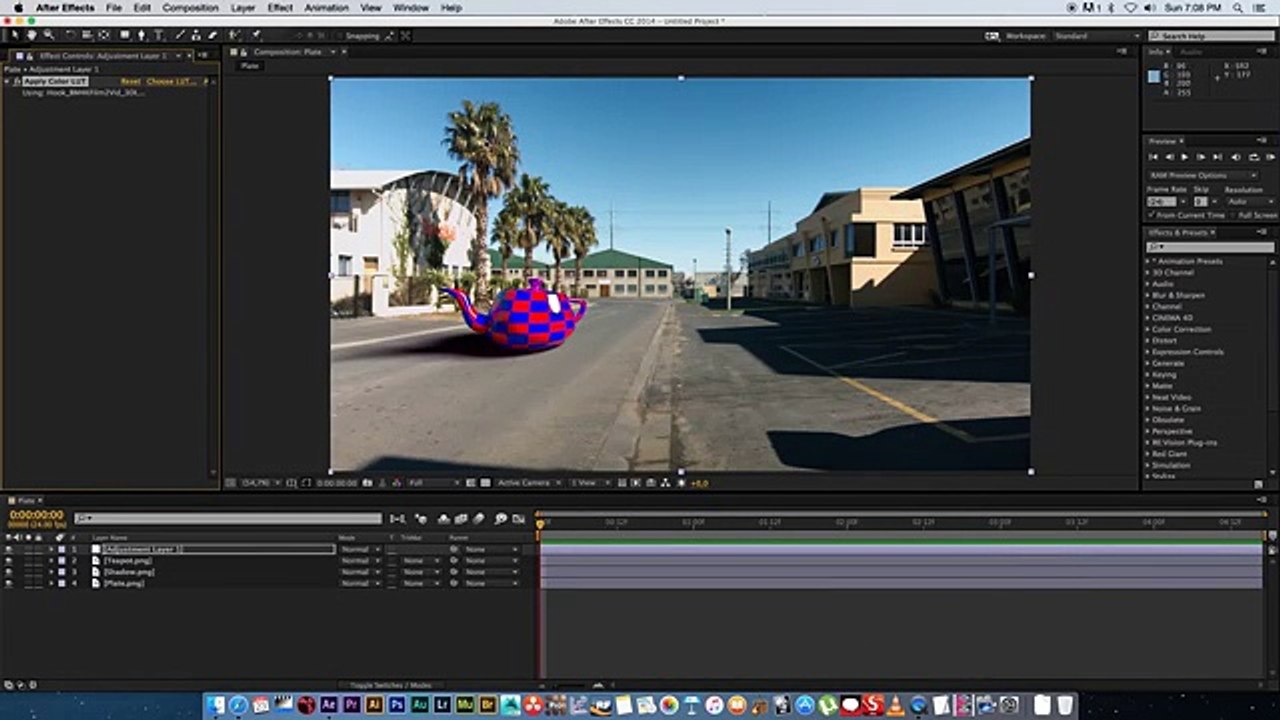The width and height of the screenshot is (1280, 720).
Task: Expand Color Correction effects category
Action: [1147, 329]
